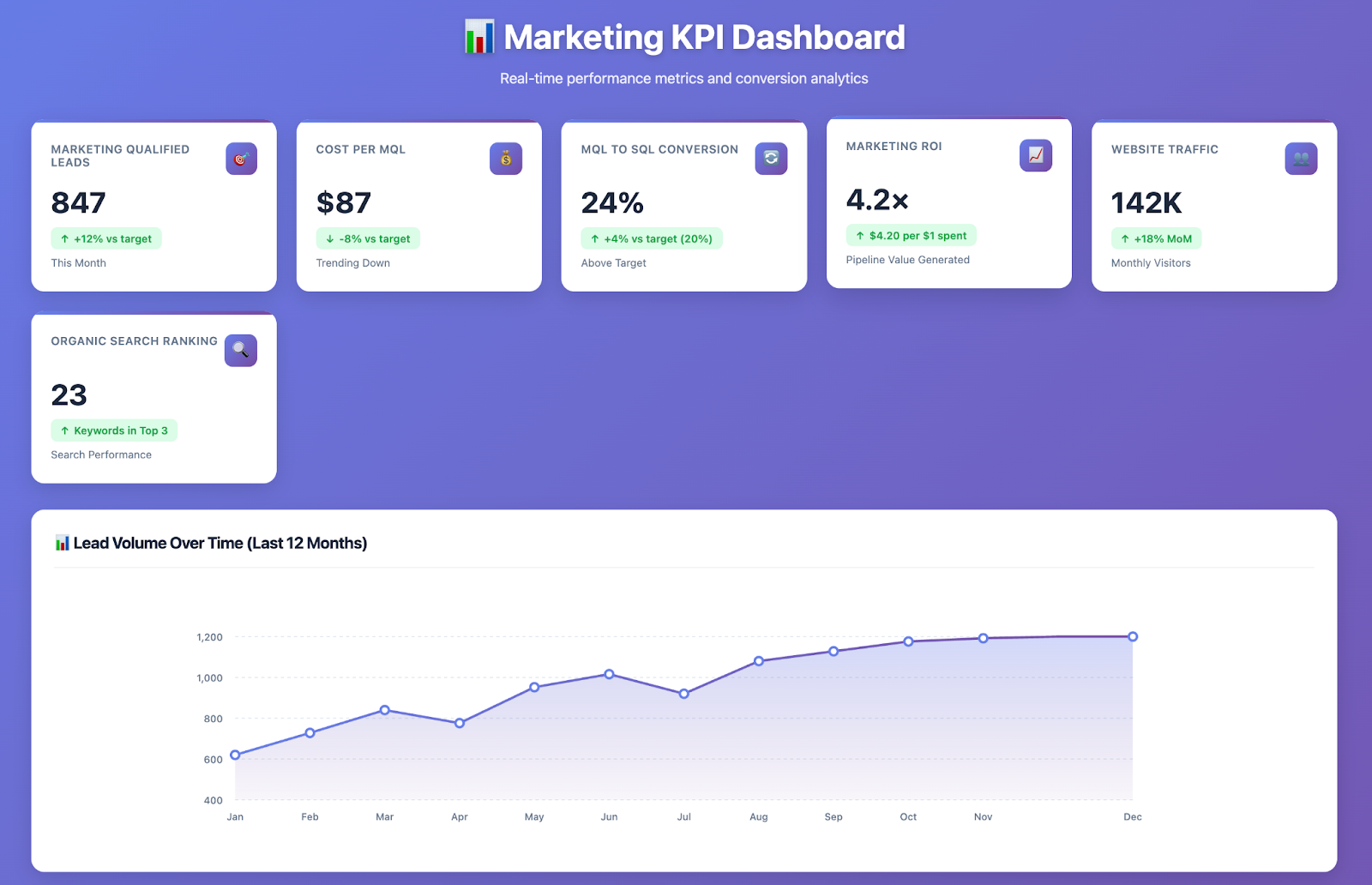Click the December data point on the chart
Viewport: 1372px width, 885px height.
point(1132,636)
